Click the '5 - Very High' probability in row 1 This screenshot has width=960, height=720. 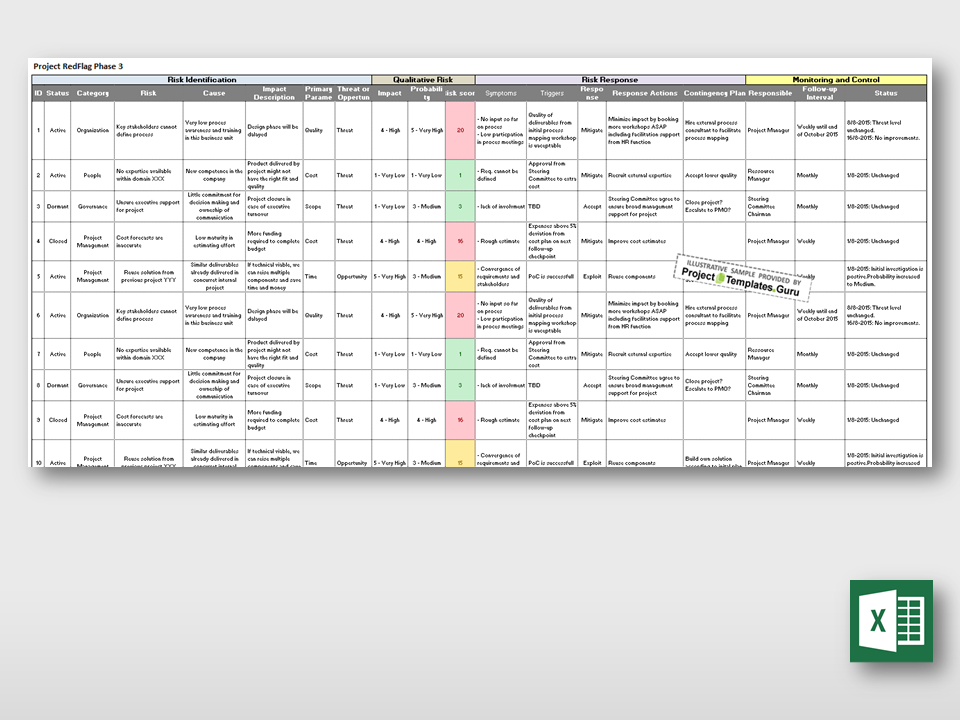click(x=426, y=130)
